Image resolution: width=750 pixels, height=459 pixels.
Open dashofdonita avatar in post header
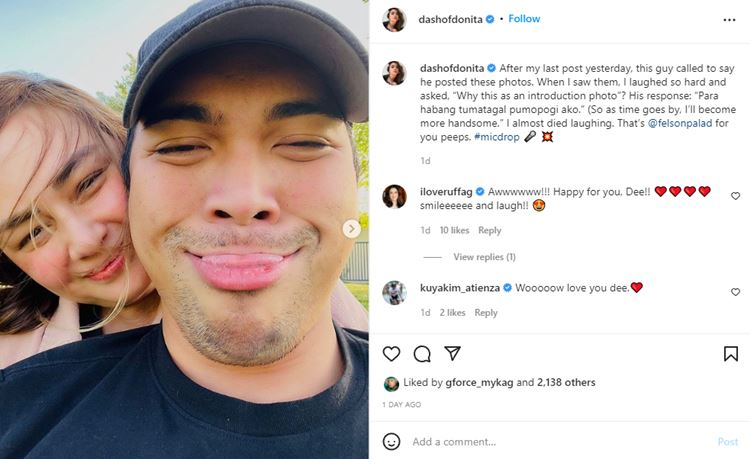pyautogui.click(x=394, y=19)
